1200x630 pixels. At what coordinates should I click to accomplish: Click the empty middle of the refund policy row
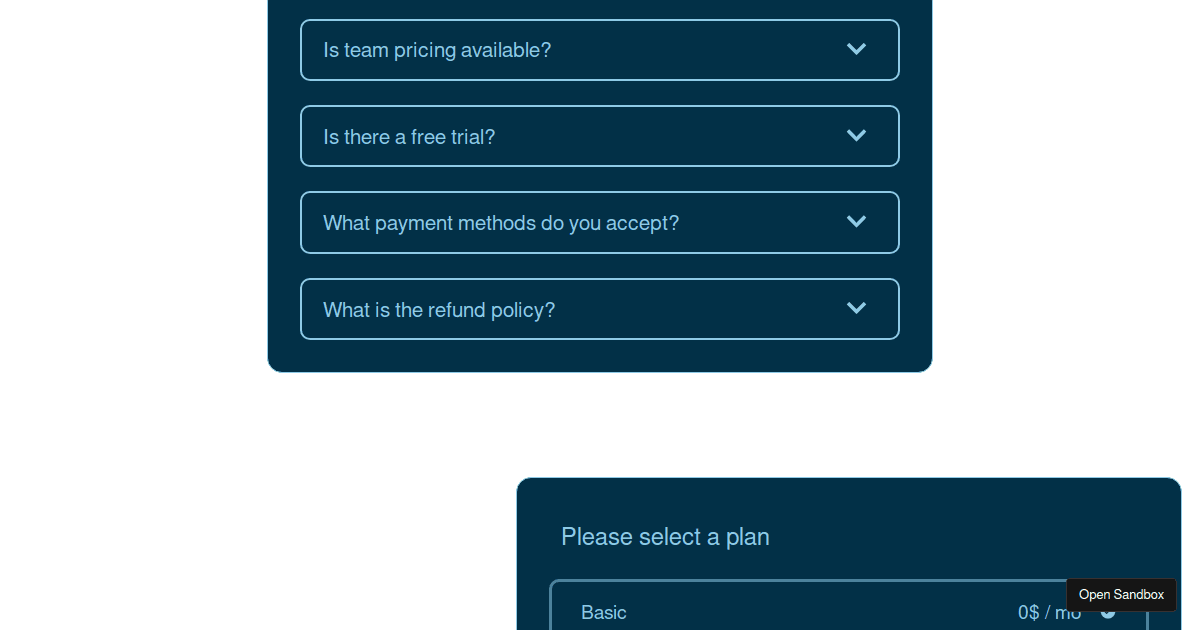point(700,309)
